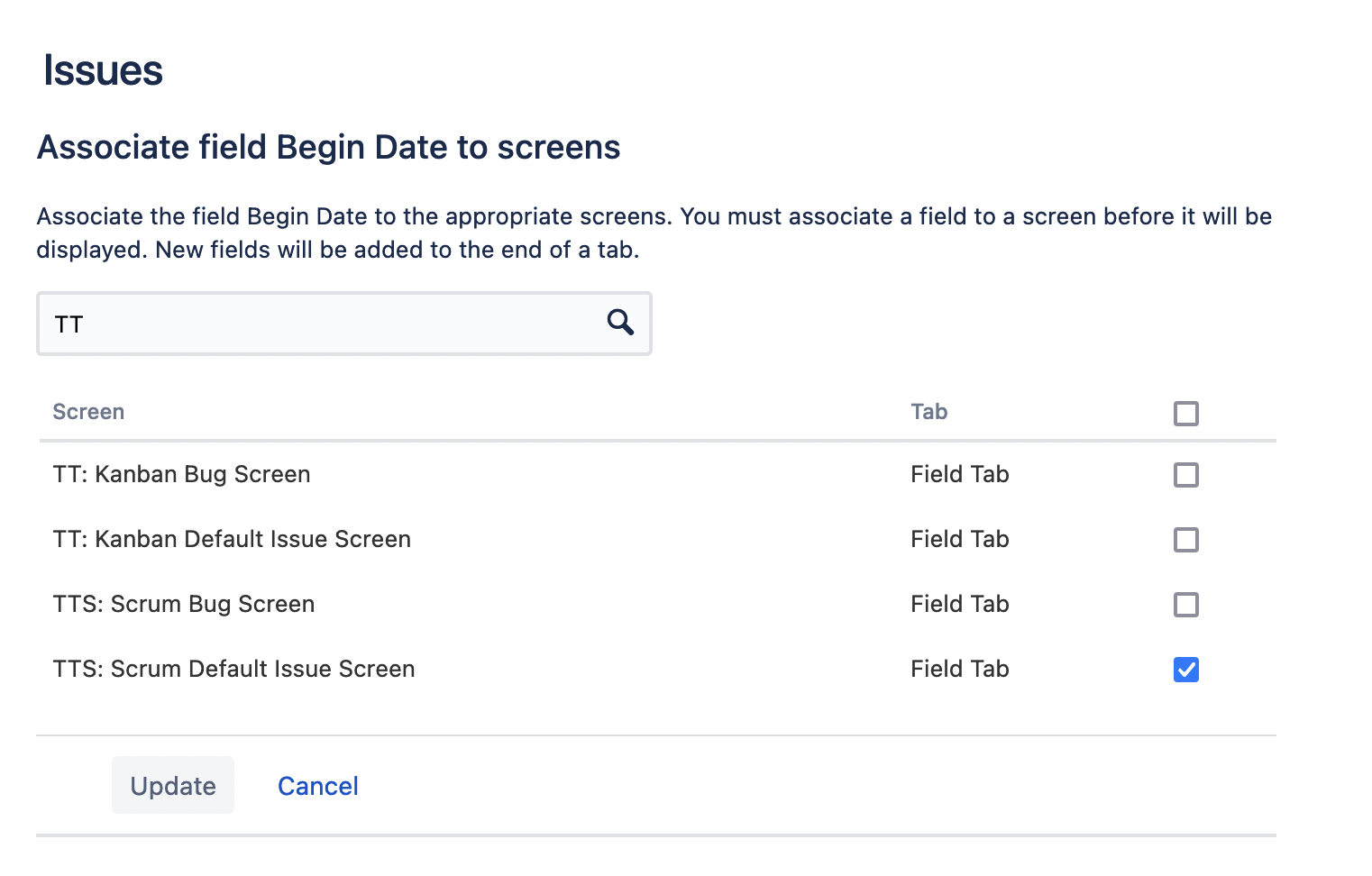The image size is (1372, 876).
Task: Click the magnifying glass search icon
Action: 620,323
